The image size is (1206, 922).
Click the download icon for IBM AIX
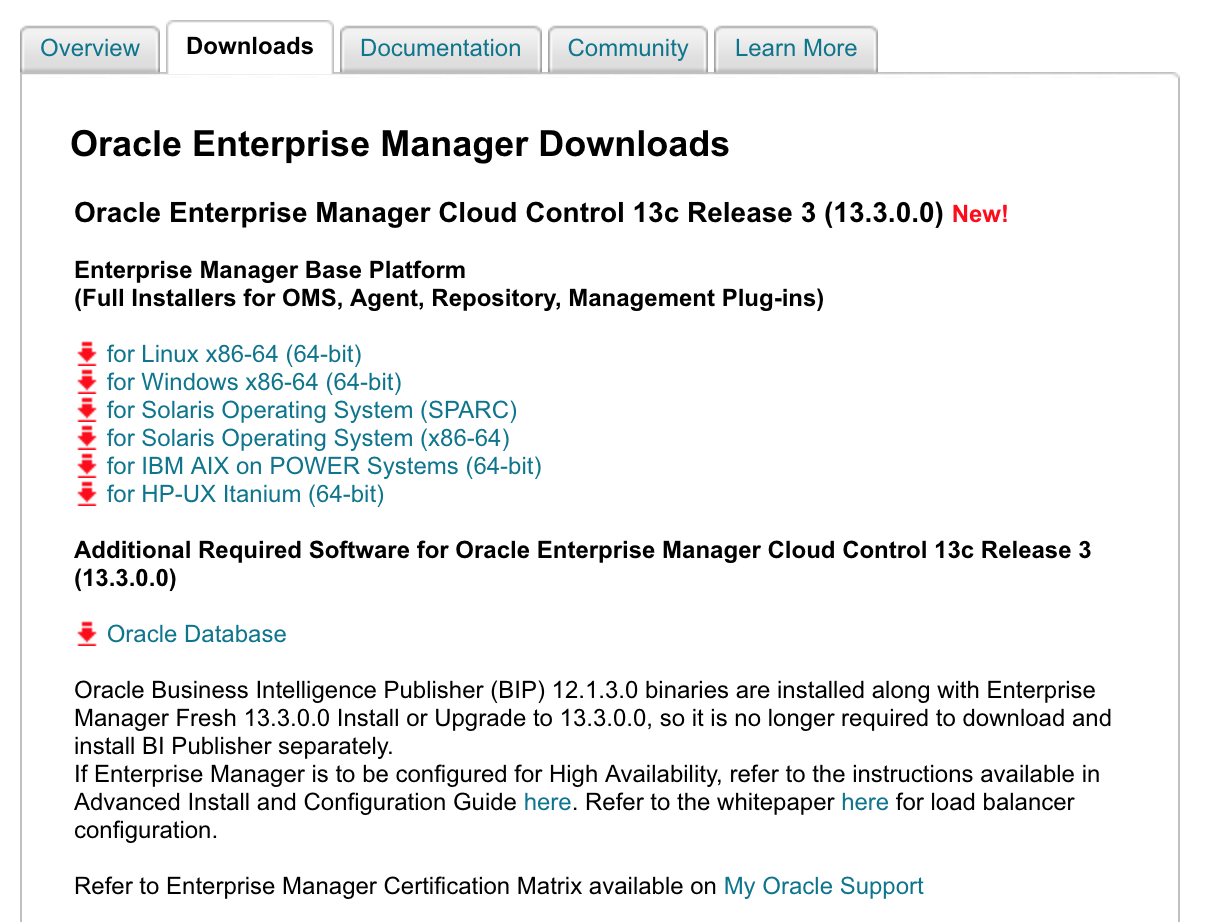coord(87,465)
